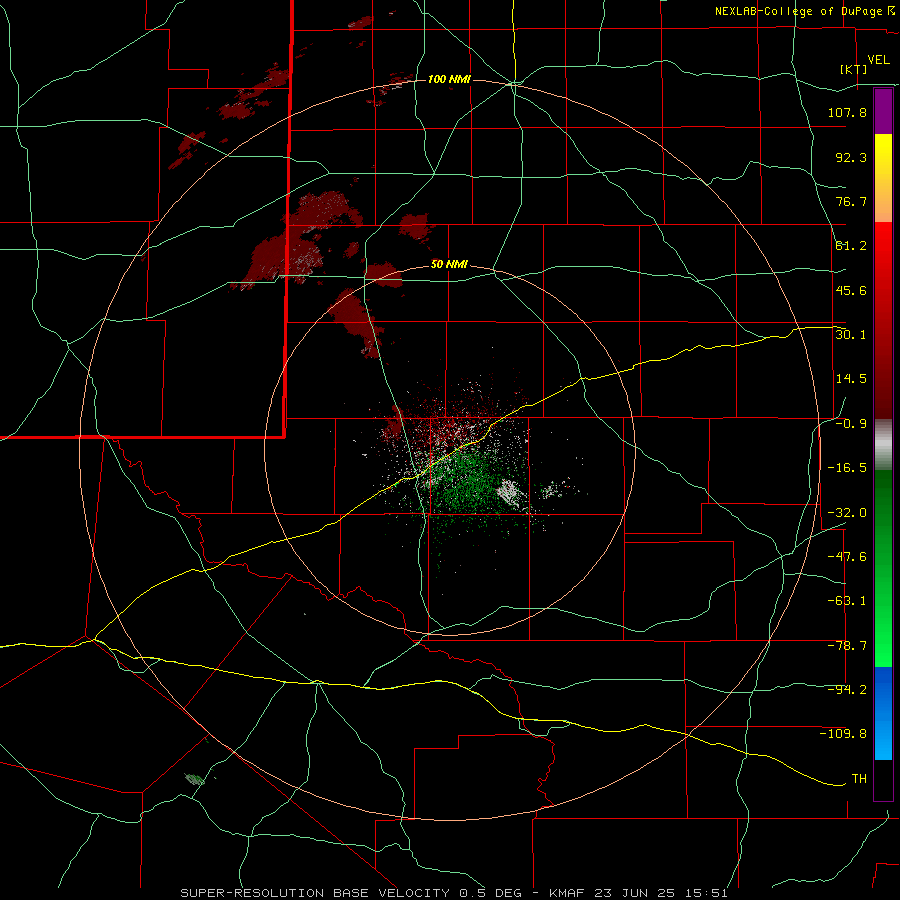Click the 30.1 velocity scale value
Image resolution: width=900 pixels, height=900 pixels.
pyautogui.click(x=851, y=335)
